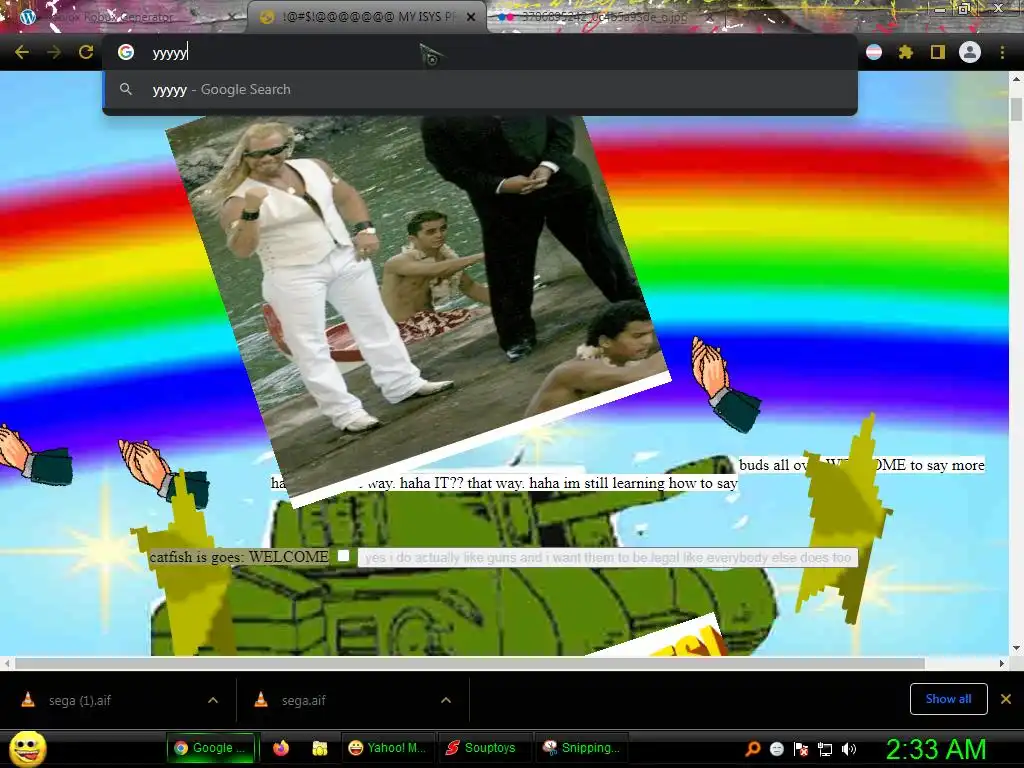Click the address bar showing 'yyyyy'
This screenshot has width=1024, height=768.
pyautogui.click(x=480, y=52)
